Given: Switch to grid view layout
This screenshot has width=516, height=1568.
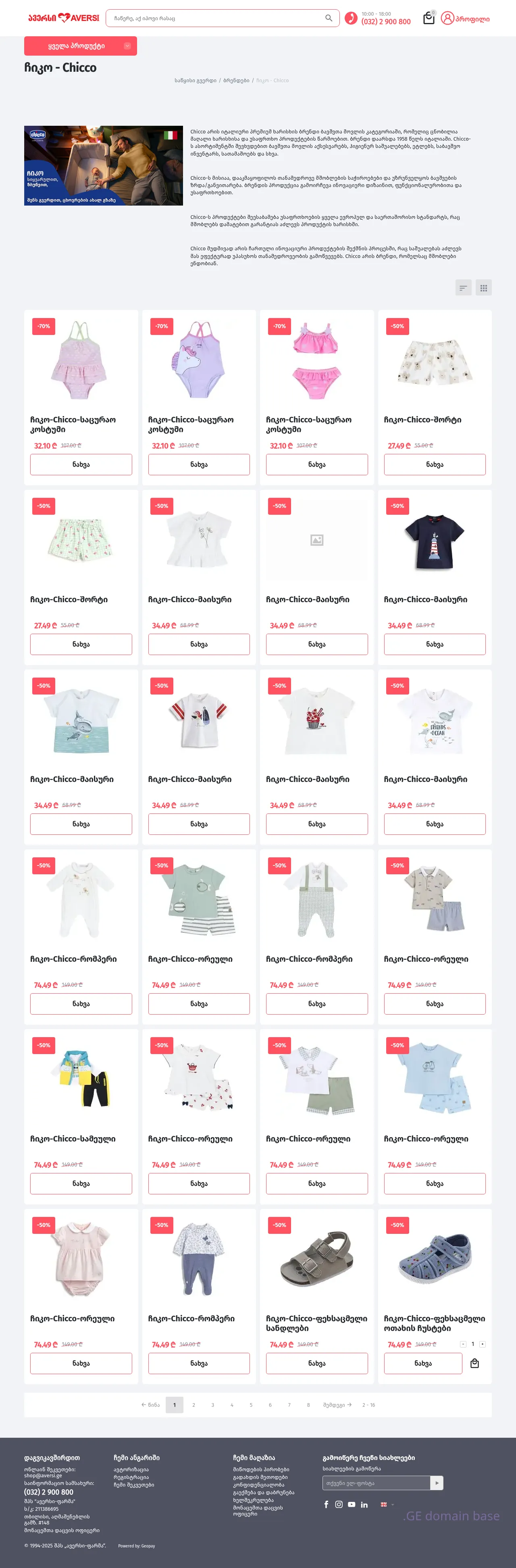Looking at the screenshot, I should point(484,287).
